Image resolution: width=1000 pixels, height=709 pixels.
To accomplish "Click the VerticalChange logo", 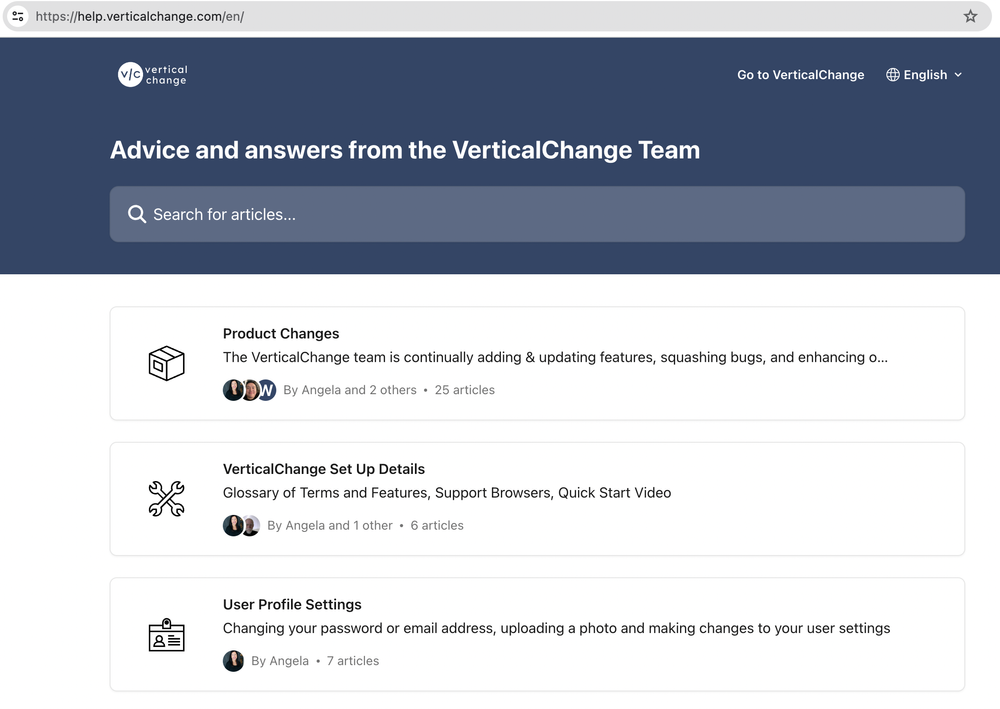I will pos(153,75).
